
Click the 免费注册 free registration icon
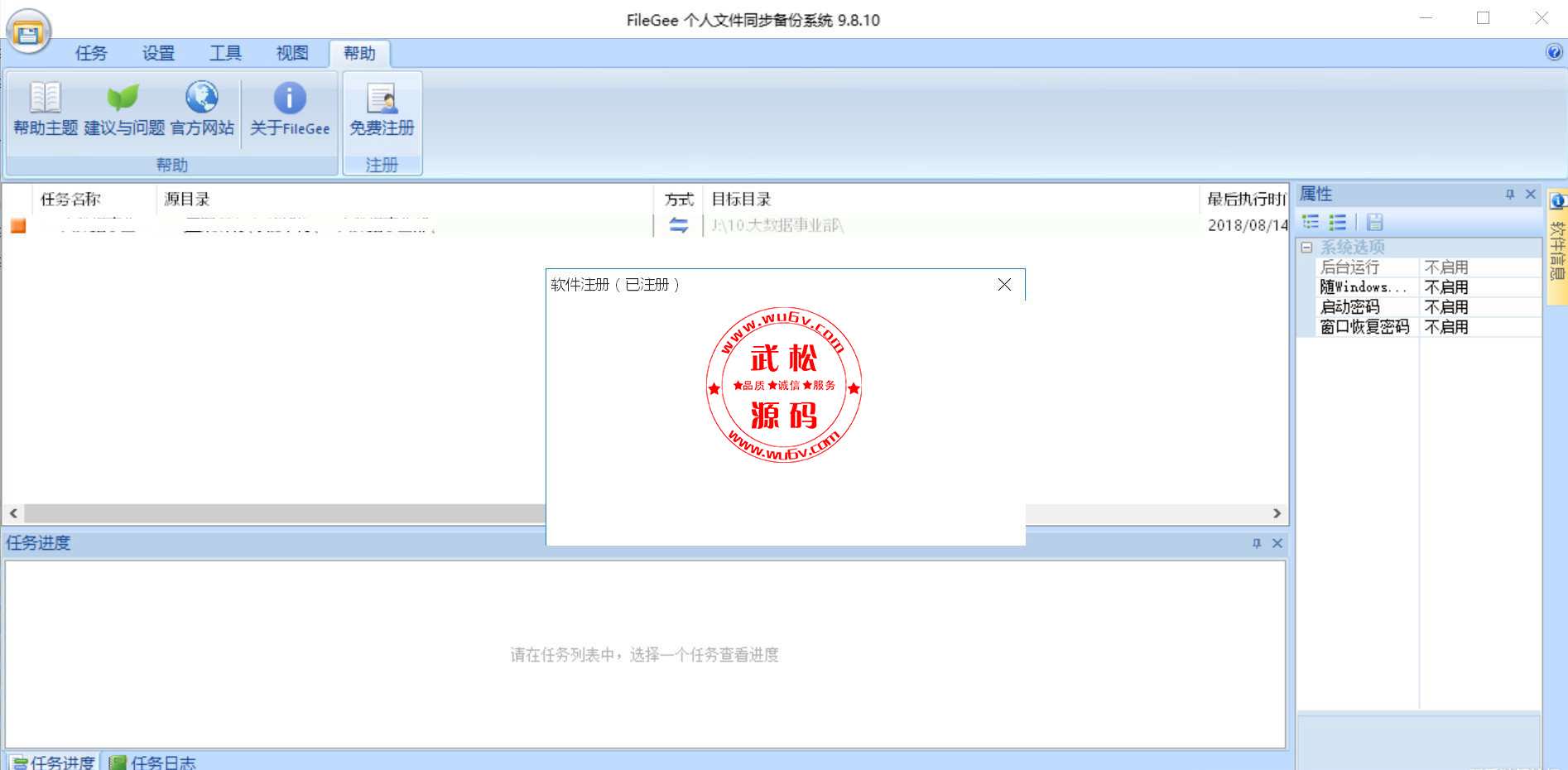(x=382, y=109)
